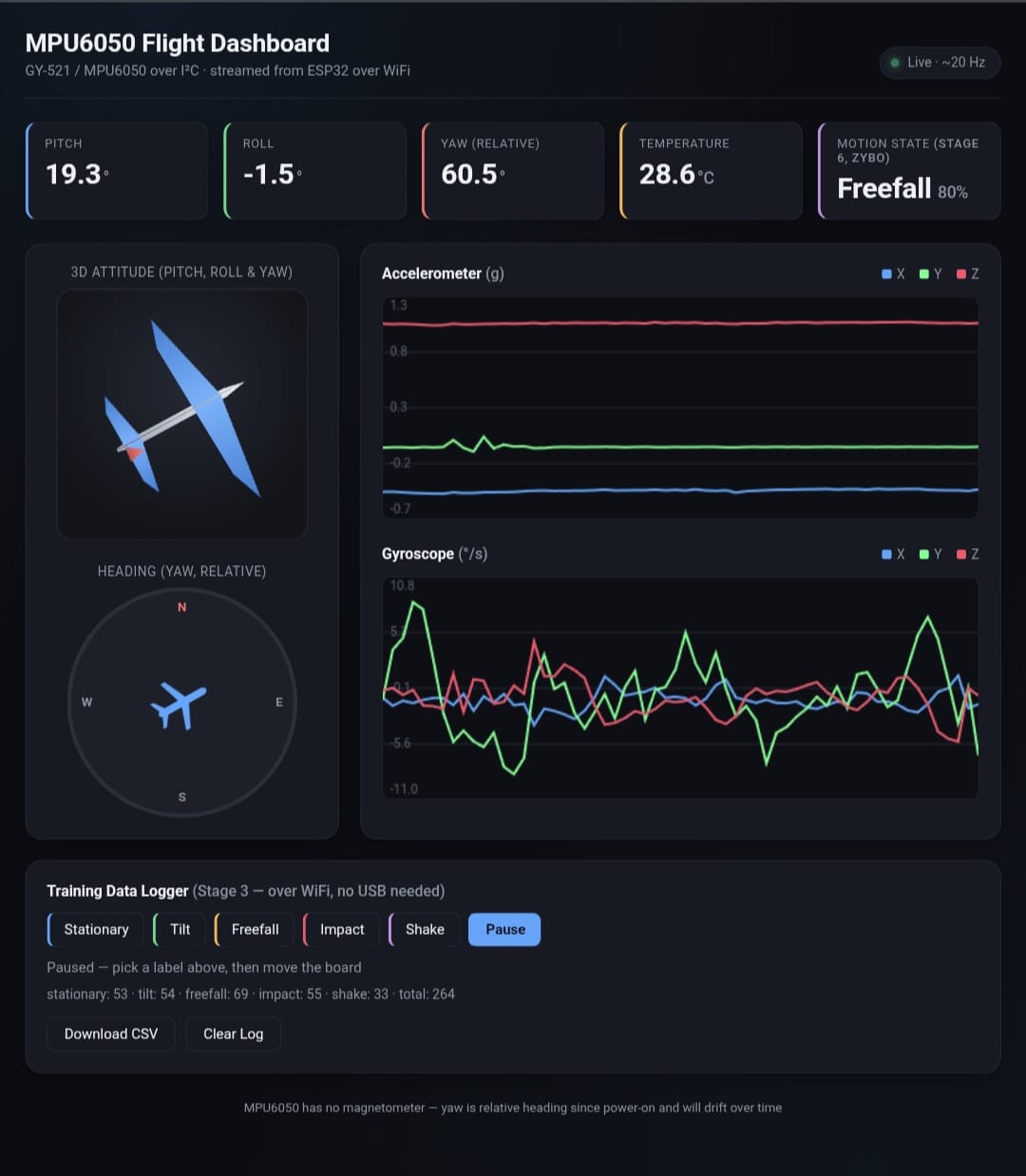The image size is (1026, 1176).
Task: Click Gyroscope X legend blue swatch
Action: [x=886, y=554]
